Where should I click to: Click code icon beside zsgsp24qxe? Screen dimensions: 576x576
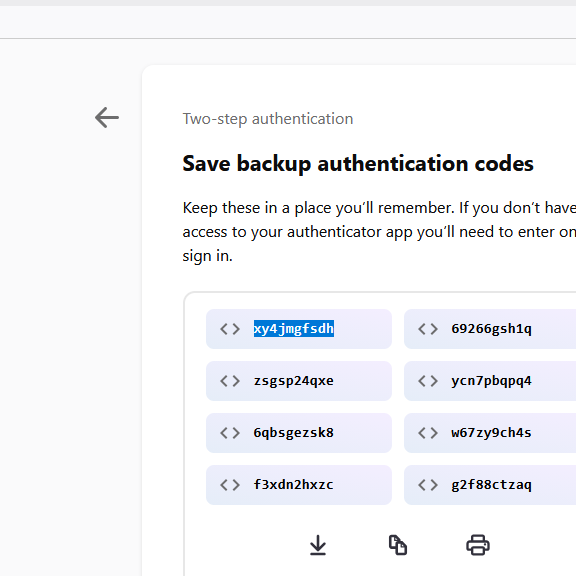click(x=230, y=381)
